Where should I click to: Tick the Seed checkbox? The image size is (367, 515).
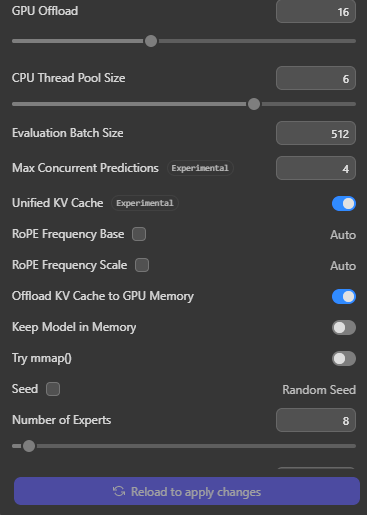(53, 389)
